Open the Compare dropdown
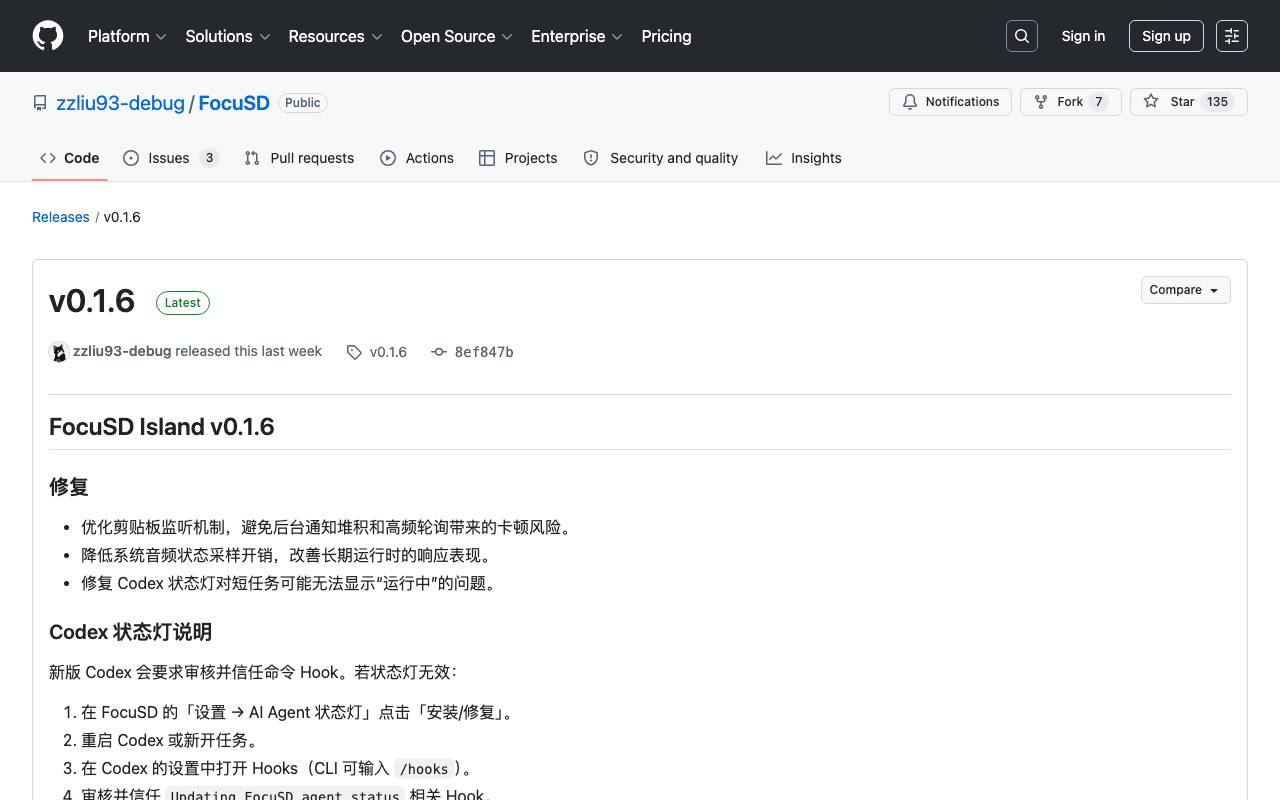The image size is (1280, 800). (1185, 290)
